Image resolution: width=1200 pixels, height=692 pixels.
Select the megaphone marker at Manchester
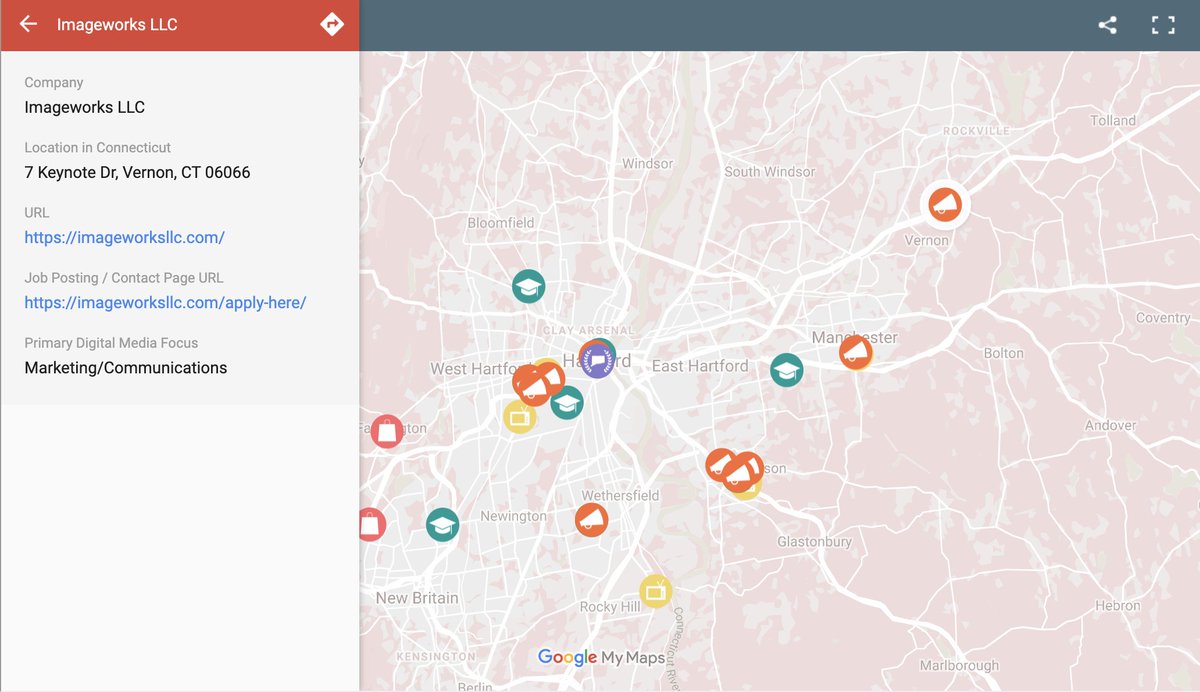pos(856,352)
